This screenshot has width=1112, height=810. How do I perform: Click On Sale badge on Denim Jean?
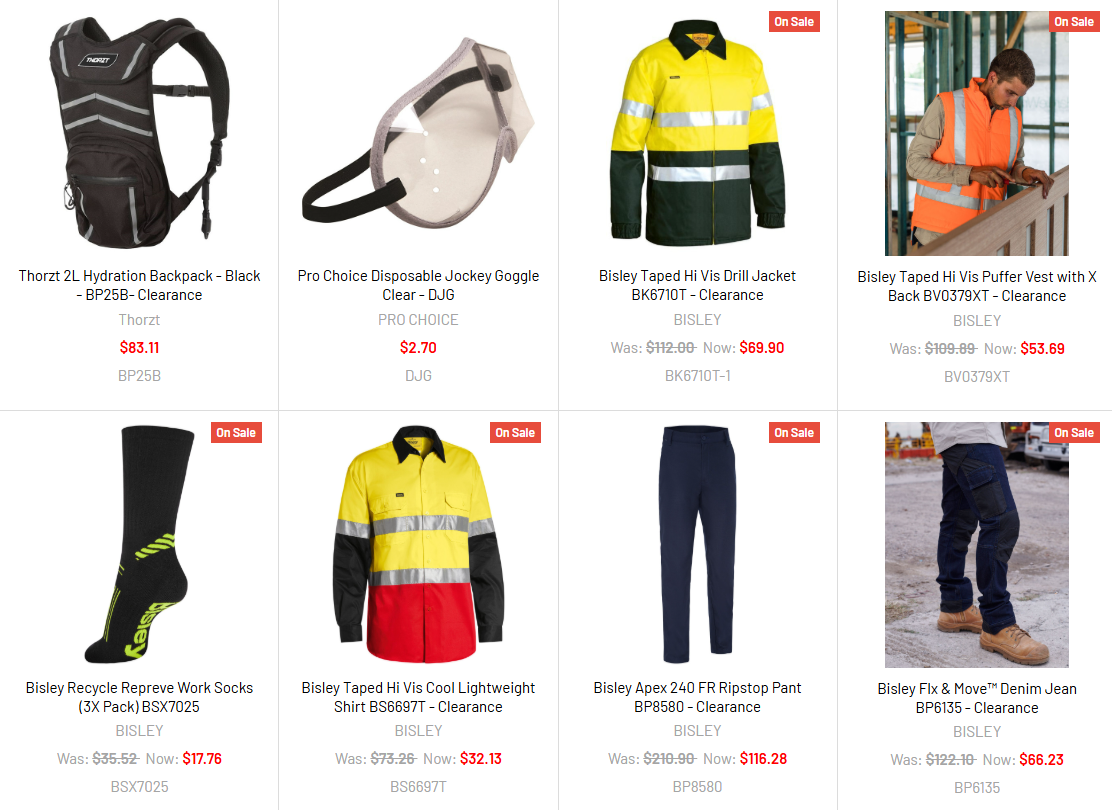click(x=1074, y=433)
